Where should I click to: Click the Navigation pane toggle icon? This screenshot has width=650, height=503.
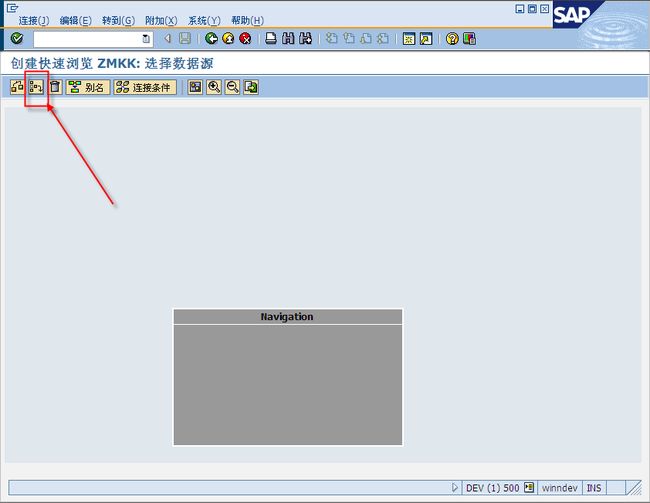tap(195, 87)
